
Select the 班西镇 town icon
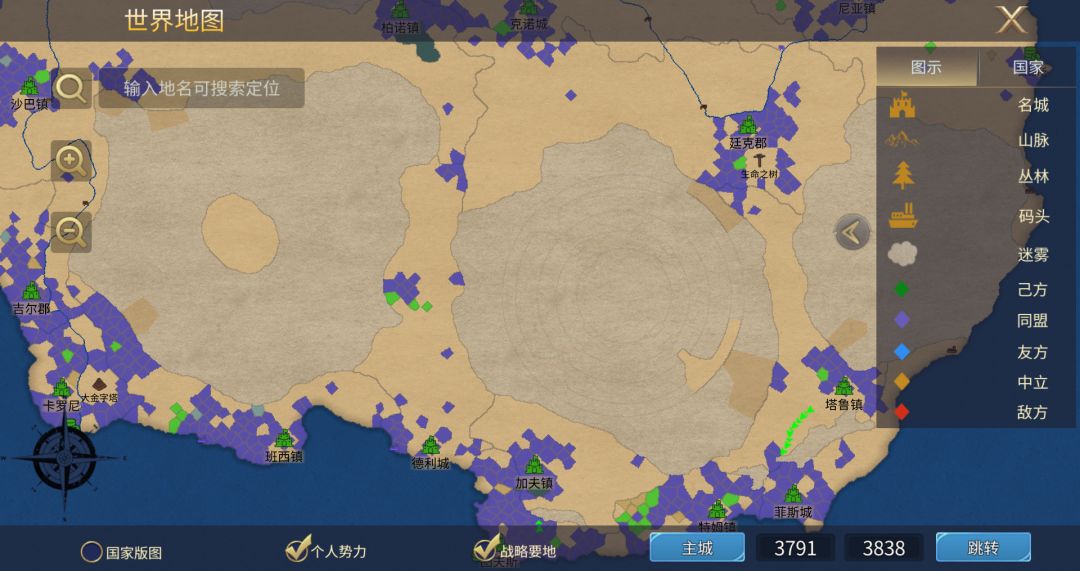pyautogui.click(x=284, y=438)
